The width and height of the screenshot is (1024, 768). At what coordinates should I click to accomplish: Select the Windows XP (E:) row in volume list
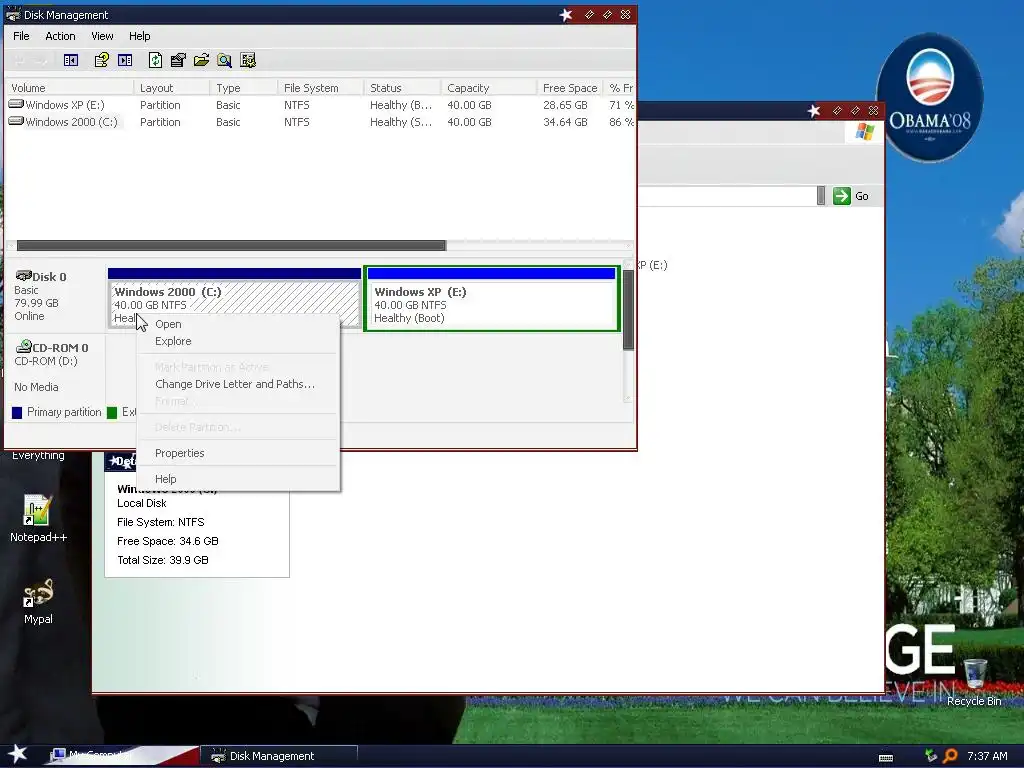click(319, 104)
